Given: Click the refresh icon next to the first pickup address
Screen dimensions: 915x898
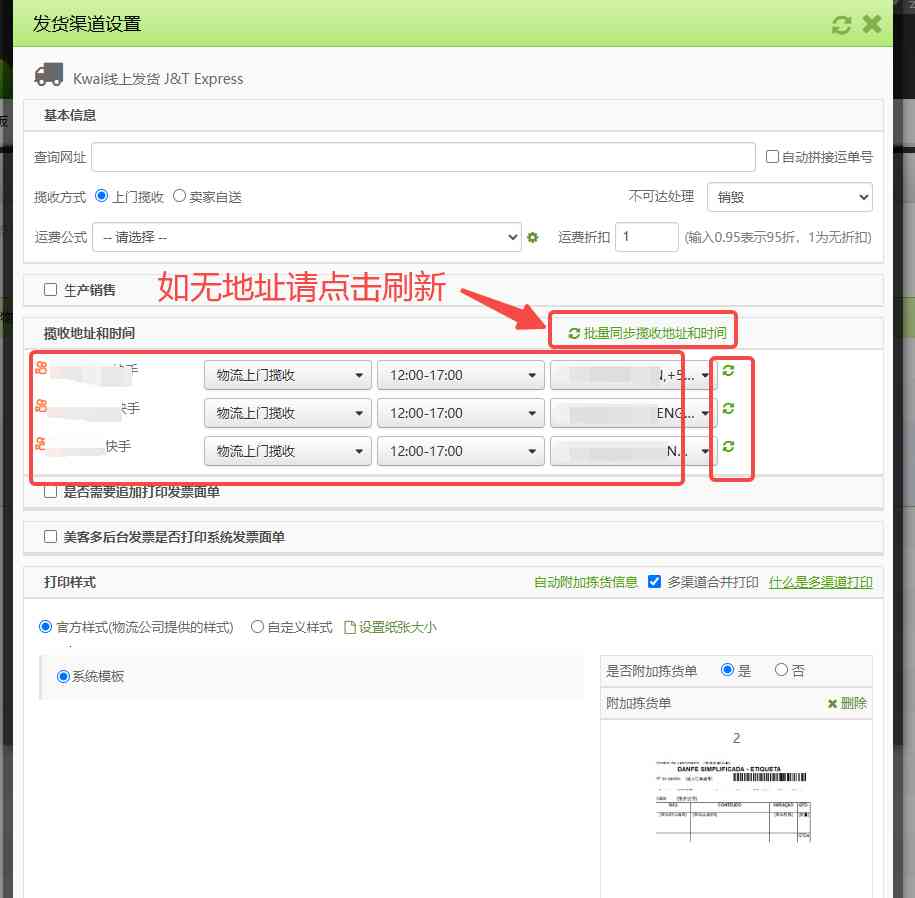Looking at the screenshot, I should pos(730,370).
